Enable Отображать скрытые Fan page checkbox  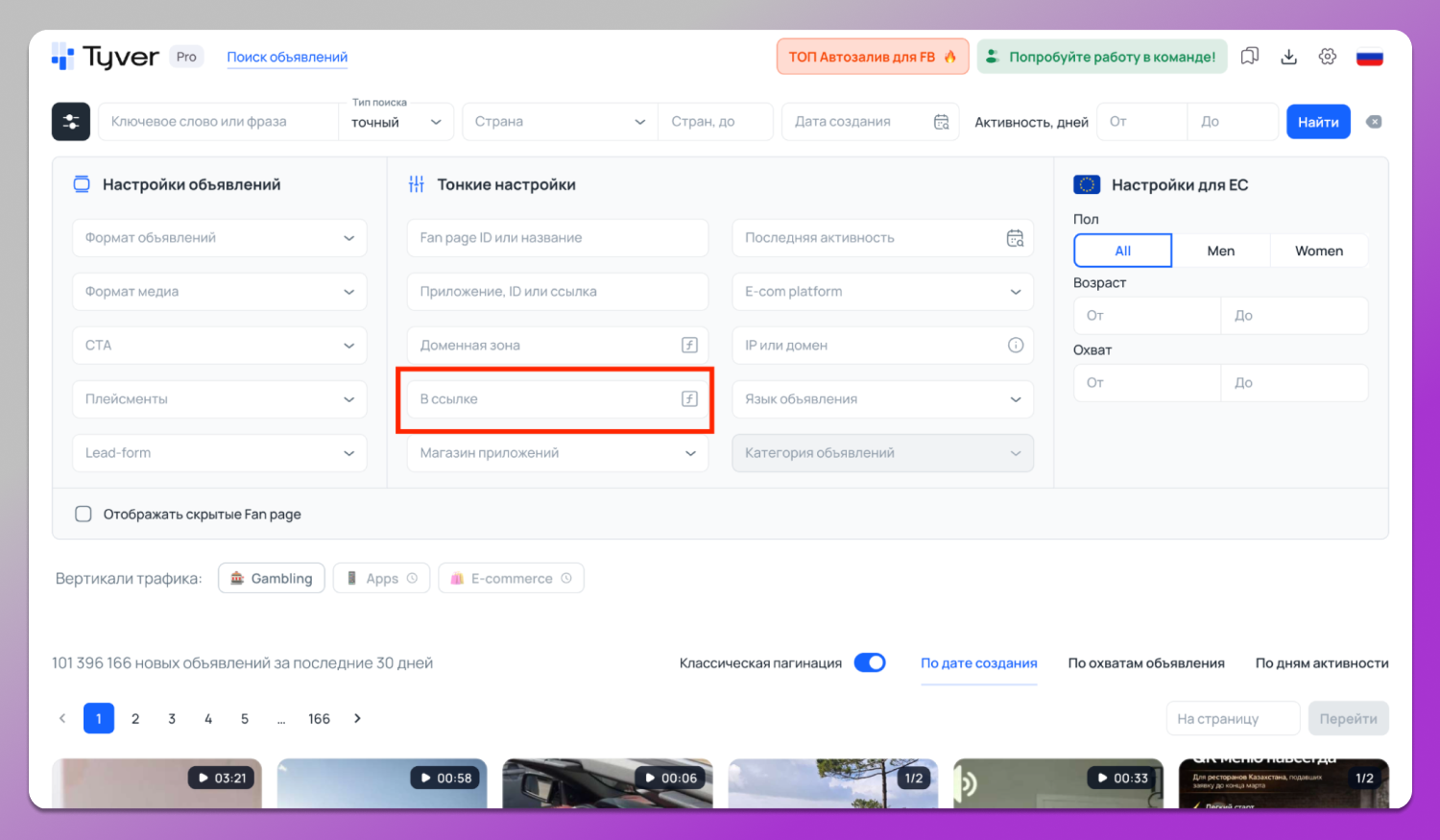84,514
